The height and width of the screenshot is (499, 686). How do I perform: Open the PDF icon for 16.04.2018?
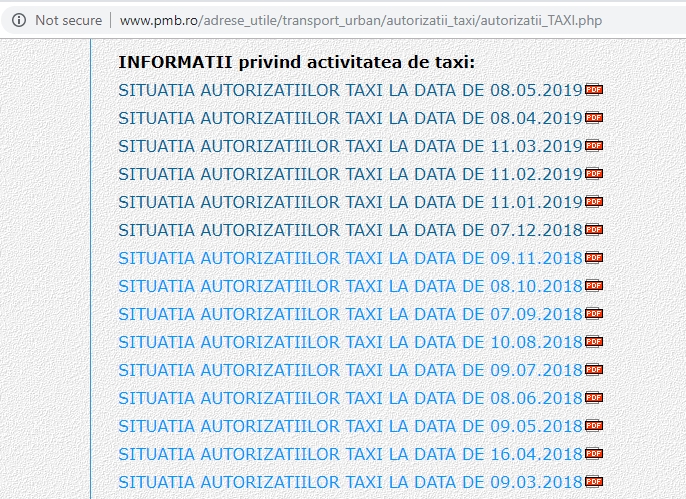pos(594,454)
